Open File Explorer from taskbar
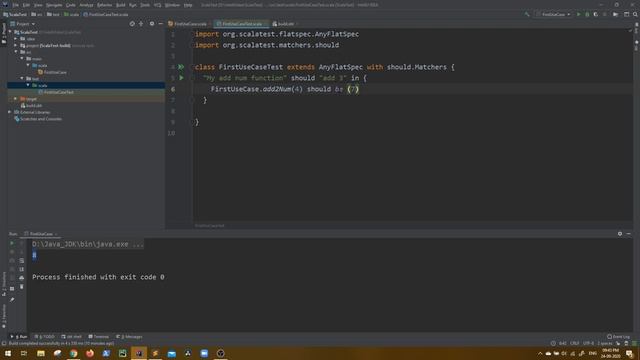640x360 pixels. [x=41, y=353]
